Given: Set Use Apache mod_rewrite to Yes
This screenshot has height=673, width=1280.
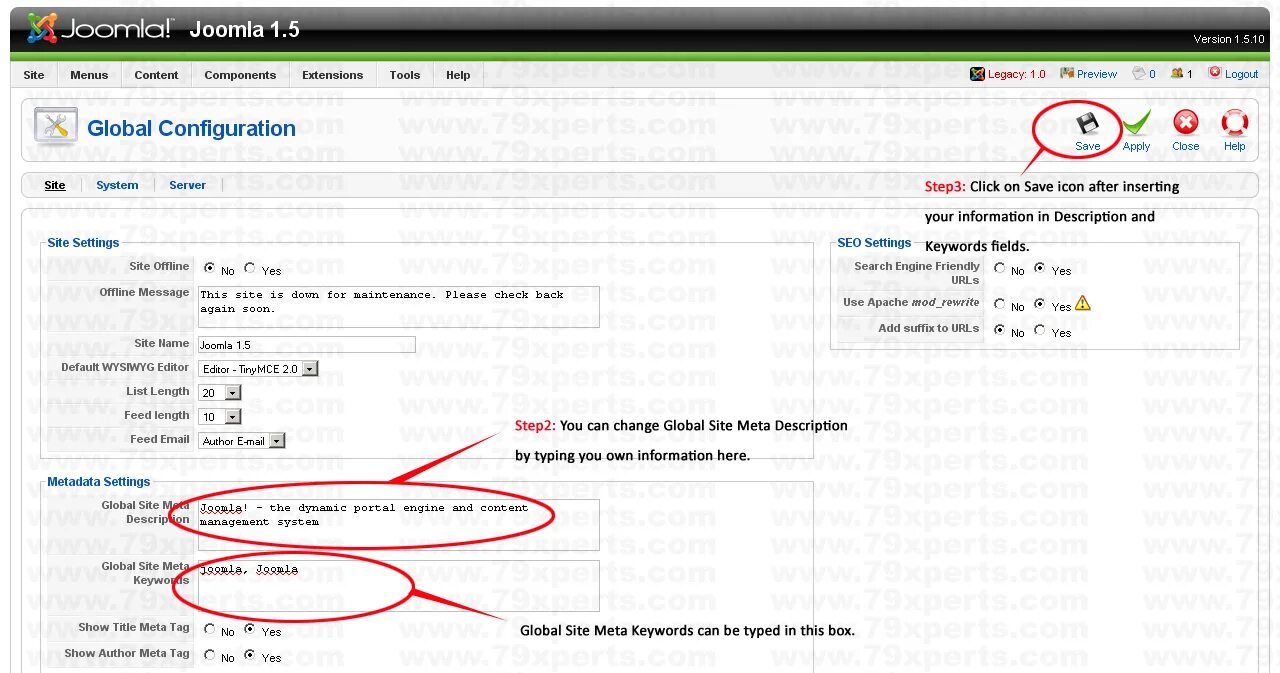Looking at the screenshot, I should (1040, 305).
